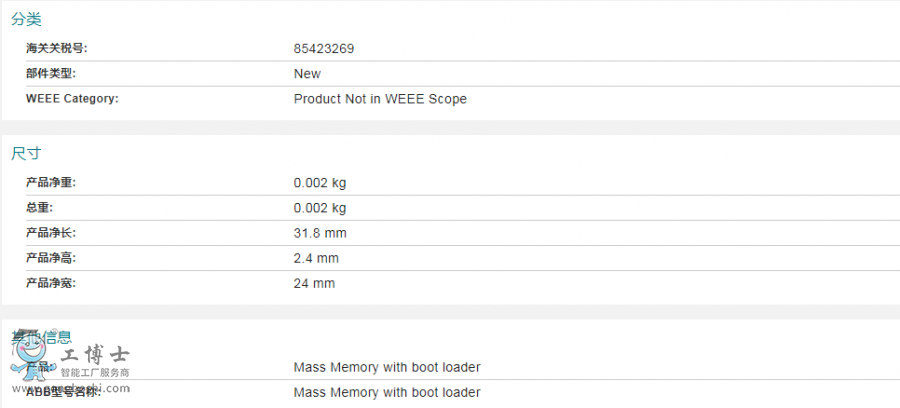Click the 工博士 brand name watermark text
900x408 pixels.
(95, 355)
